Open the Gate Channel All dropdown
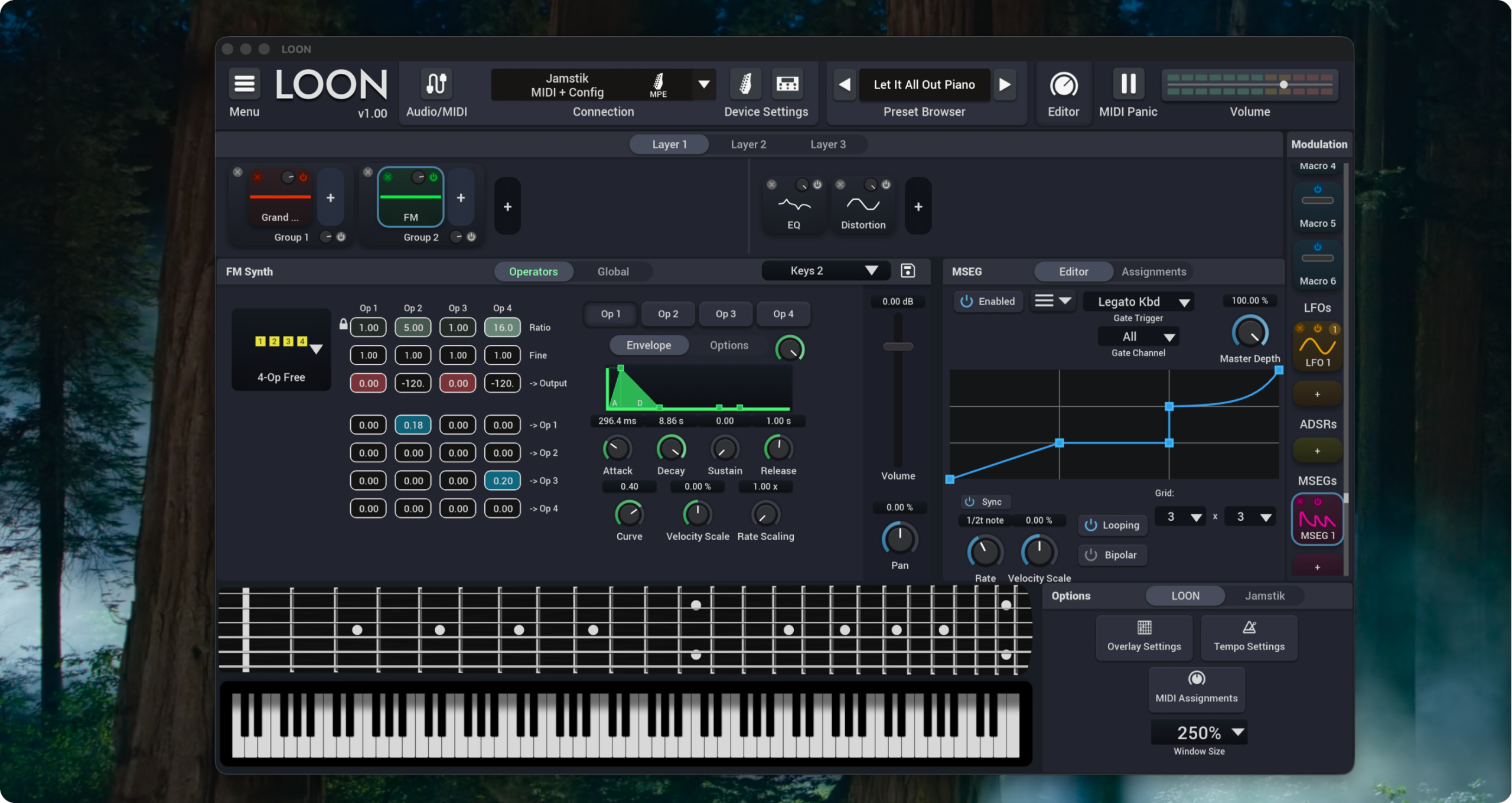The image size is (1512, 803). (1138, 337)
